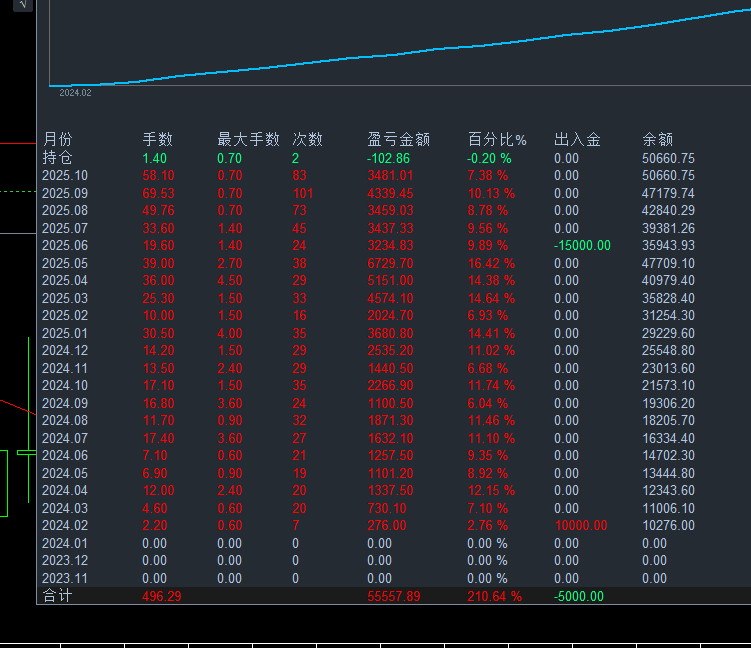Click the 12.15 % percentage value
The width and height of the screenshot is (751, 648).
click(x=491, y=490)
